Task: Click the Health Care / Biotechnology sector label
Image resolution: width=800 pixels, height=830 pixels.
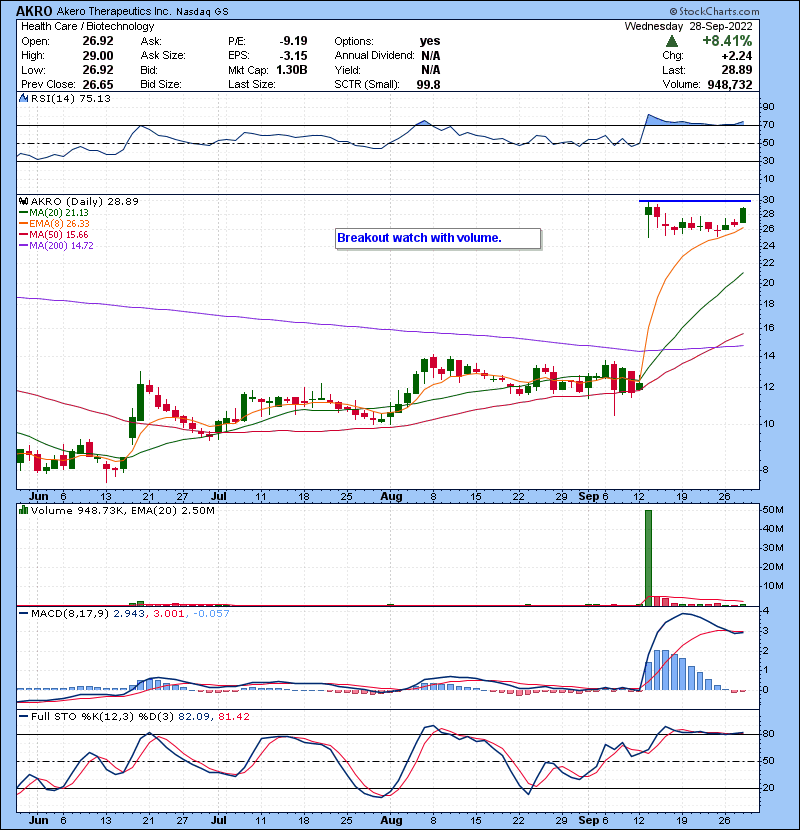Action: (x=87, y=26)
